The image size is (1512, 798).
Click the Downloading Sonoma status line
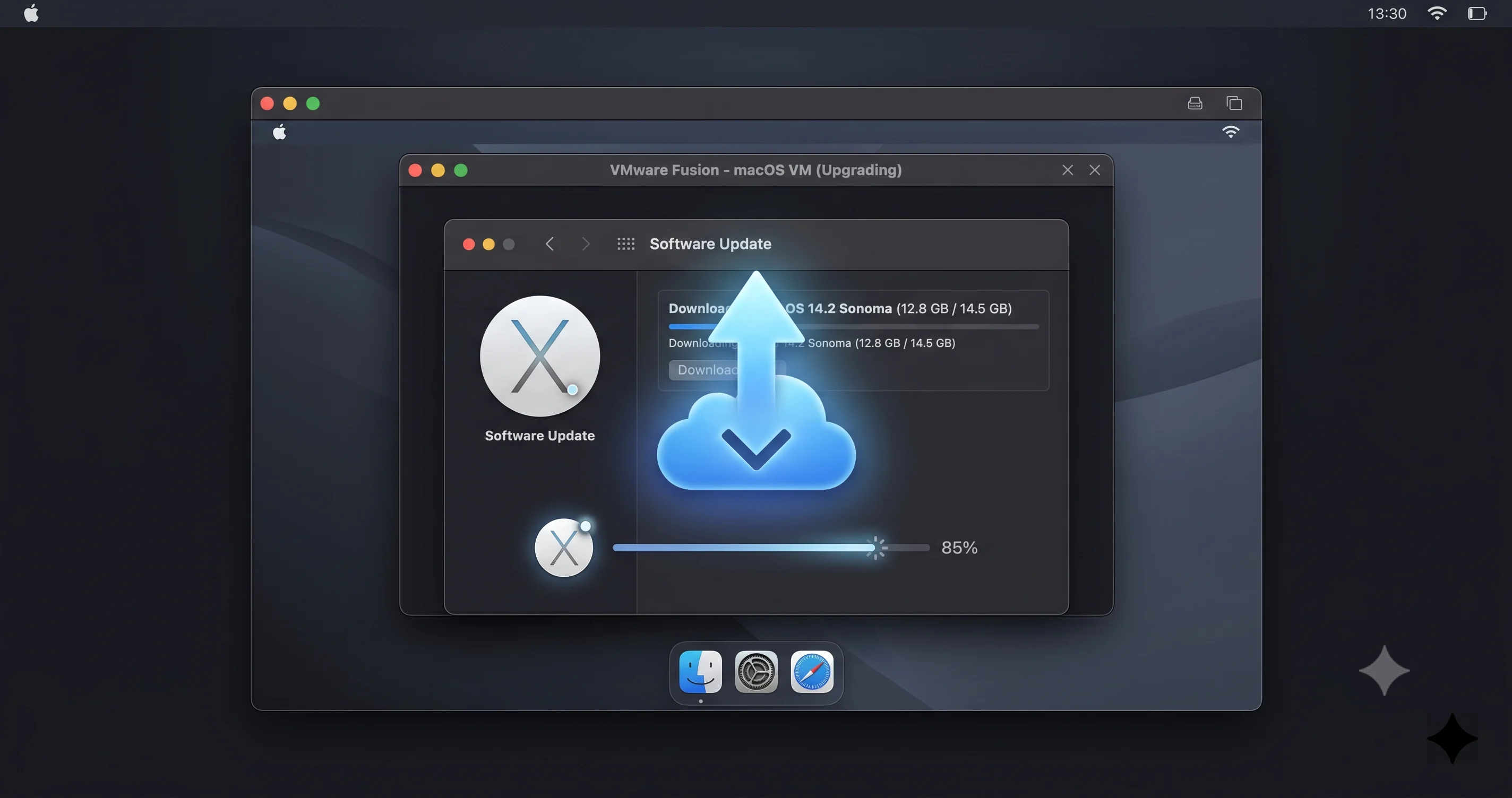pyautogui.click(x=812, y=343)
